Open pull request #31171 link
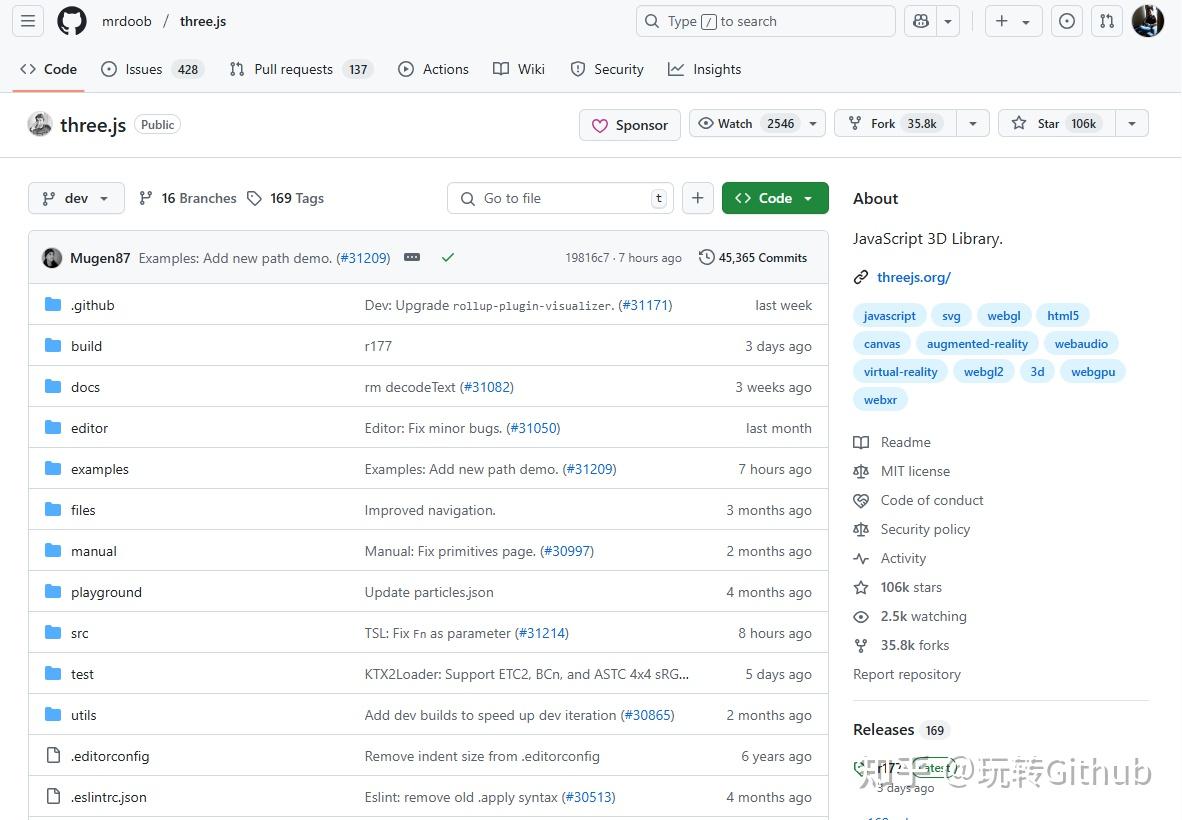This screenshot has width=1182, height=820. [645, 305]
